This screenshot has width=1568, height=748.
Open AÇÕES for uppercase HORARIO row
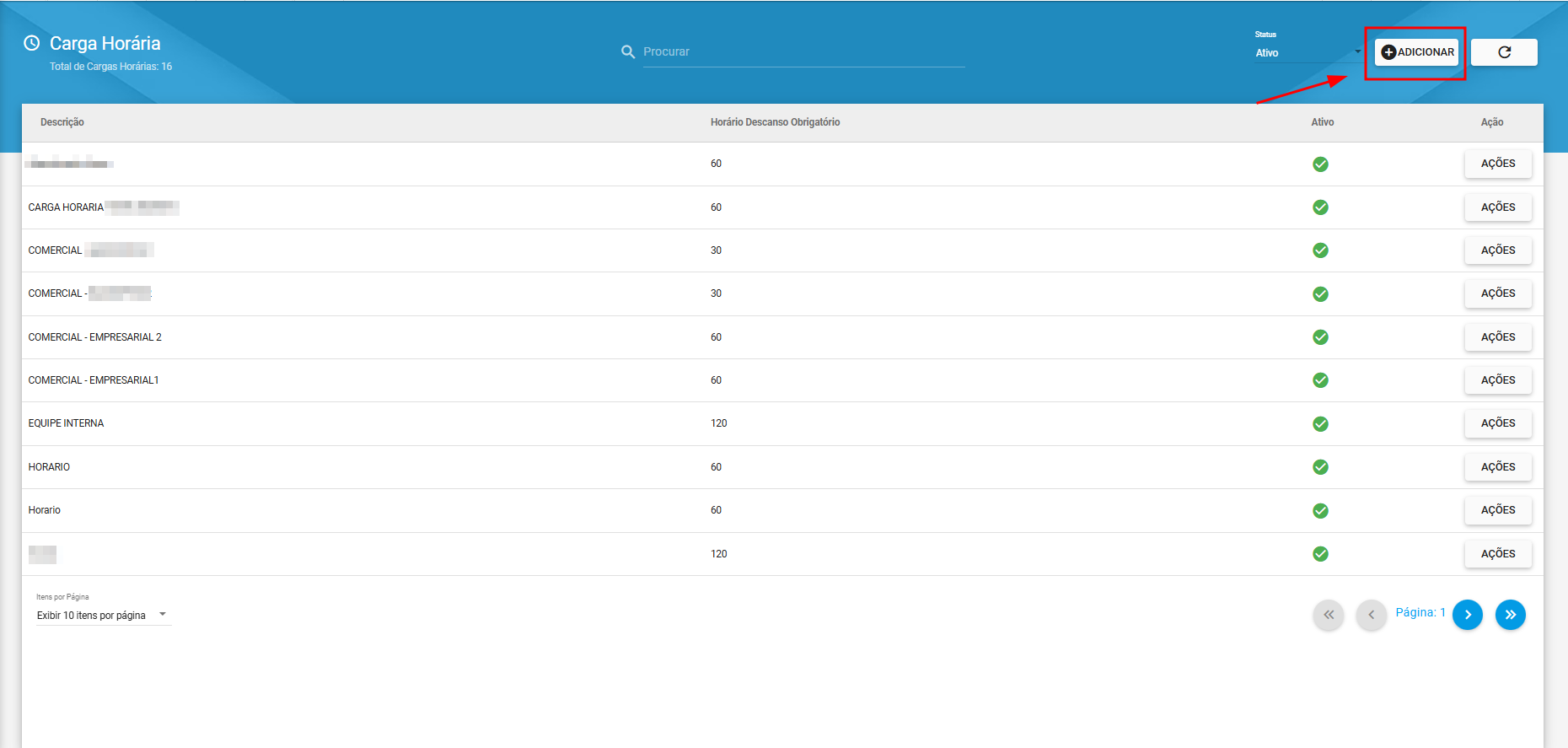pyautogui.click(x=1498, y=467)
